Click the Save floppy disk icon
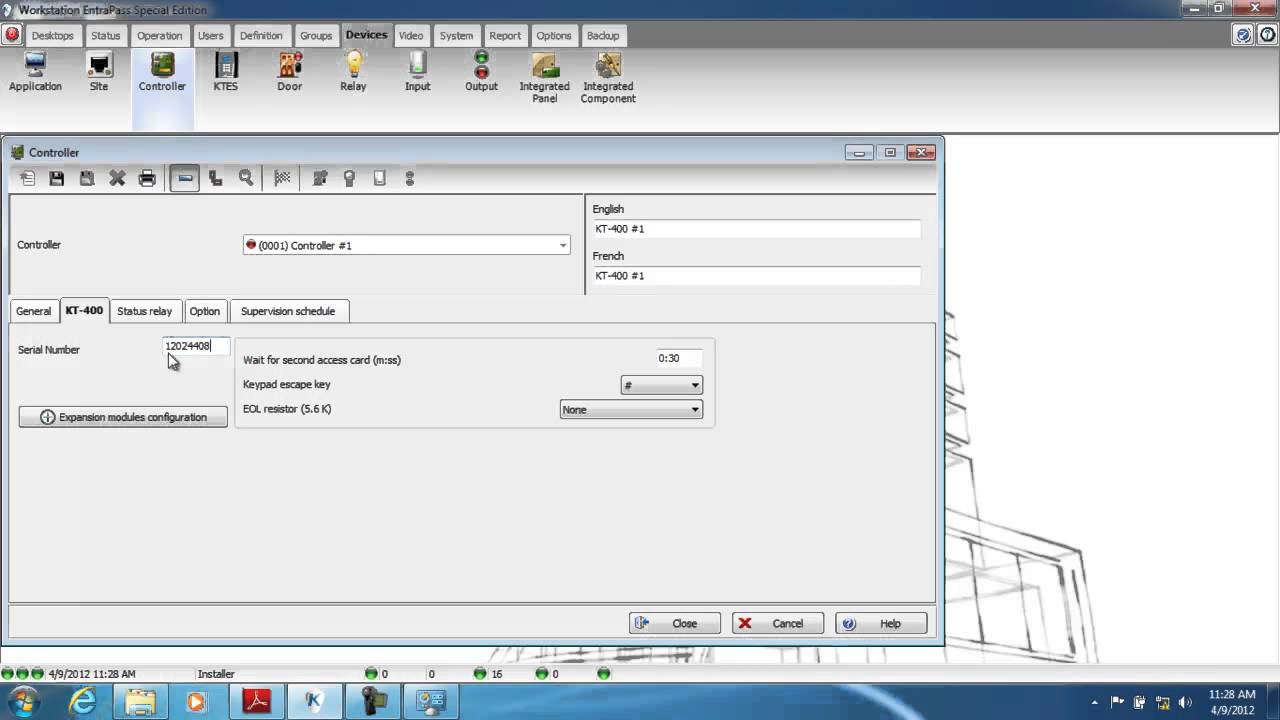Viewport: 1280px width, 720px height. point(57,178)
